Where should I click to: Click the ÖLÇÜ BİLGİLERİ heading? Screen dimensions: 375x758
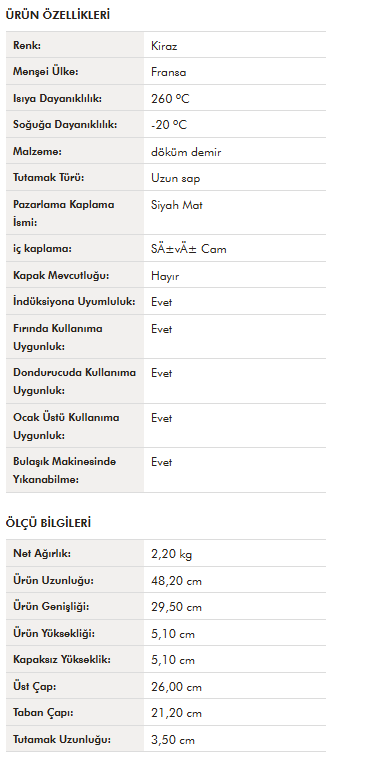coord(48,523)
